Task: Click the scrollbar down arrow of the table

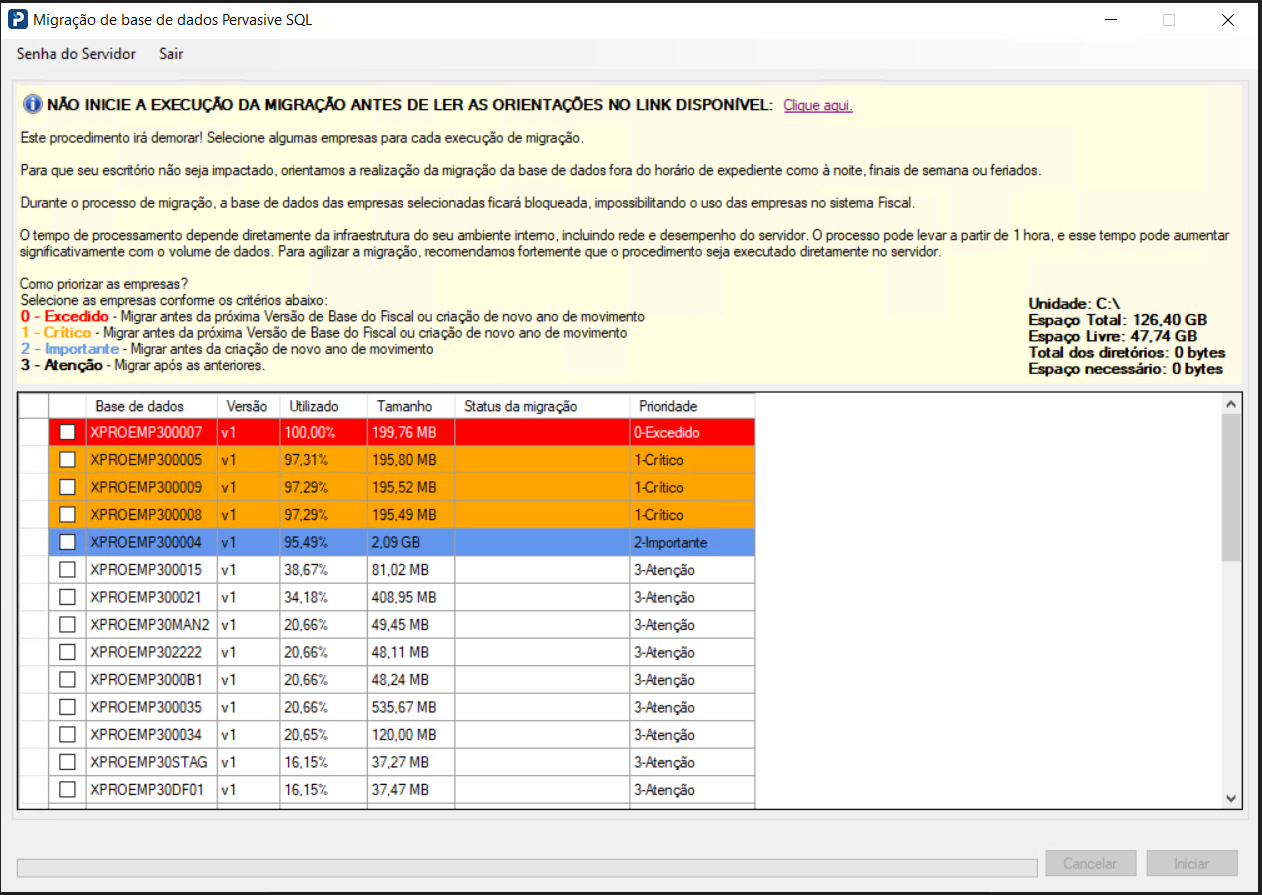Action: click(1232, 797)
